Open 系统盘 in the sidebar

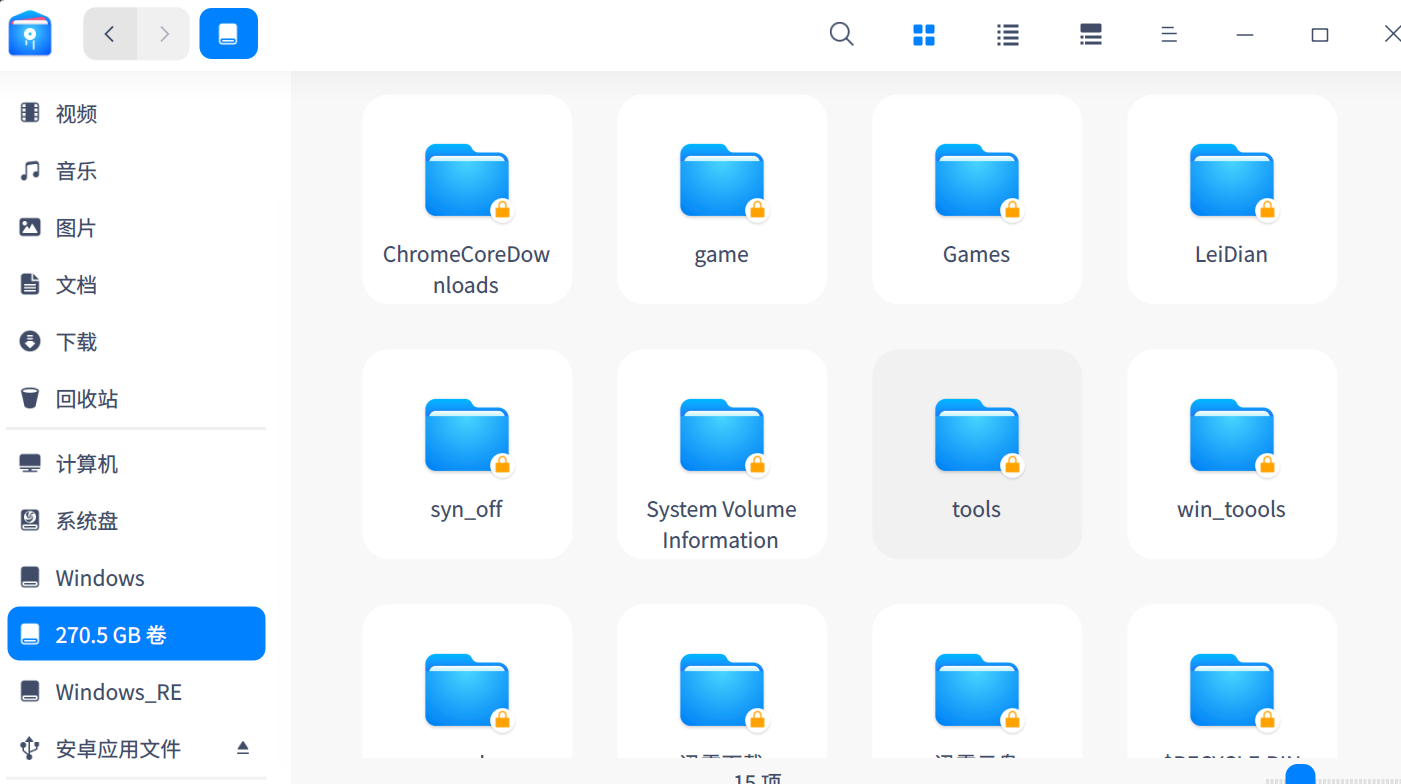click(136, 521)
